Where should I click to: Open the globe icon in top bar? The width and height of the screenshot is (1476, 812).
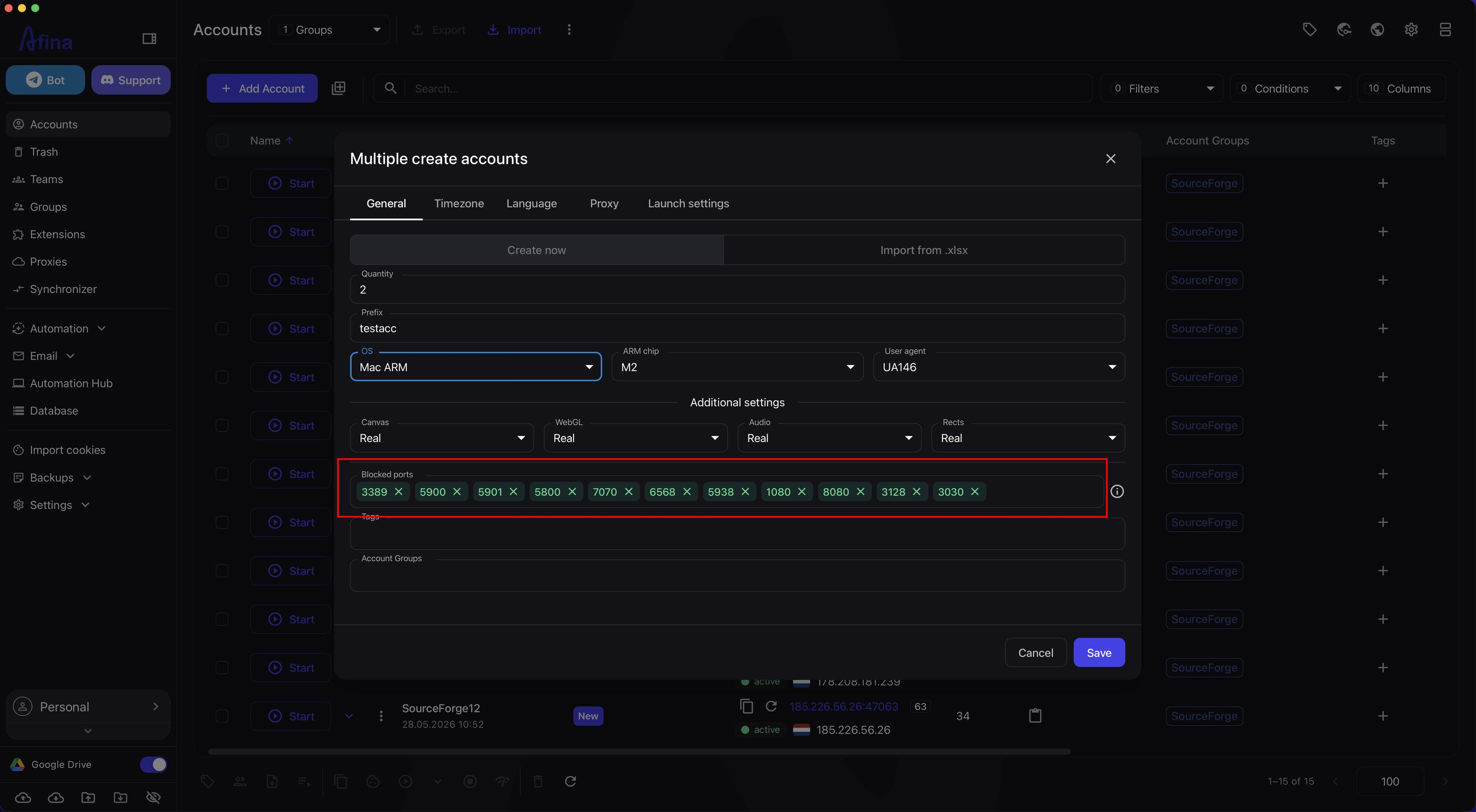tap(1378, 29)
